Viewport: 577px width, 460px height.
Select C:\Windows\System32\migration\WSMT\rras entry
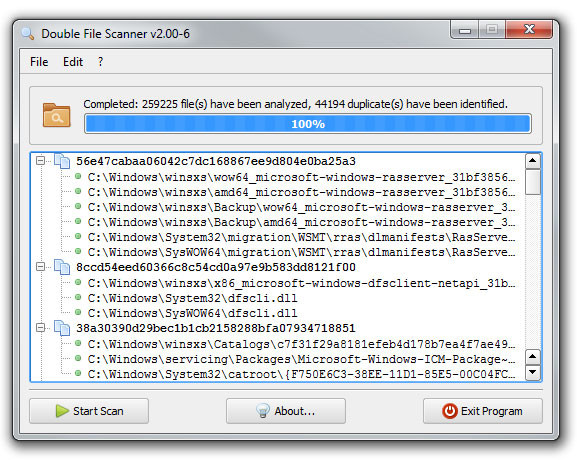pos(301,237)
